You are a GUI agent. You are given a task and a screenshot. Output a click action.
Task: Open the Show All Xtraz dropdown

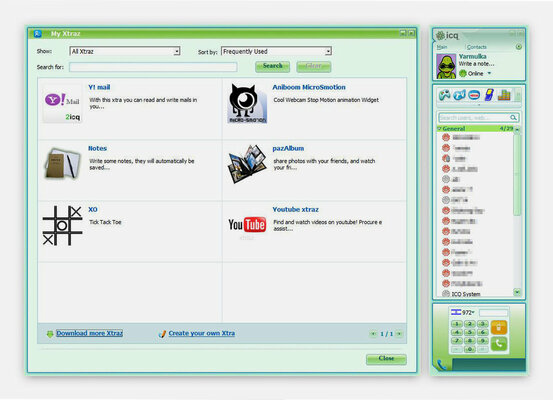pos(125,51)
